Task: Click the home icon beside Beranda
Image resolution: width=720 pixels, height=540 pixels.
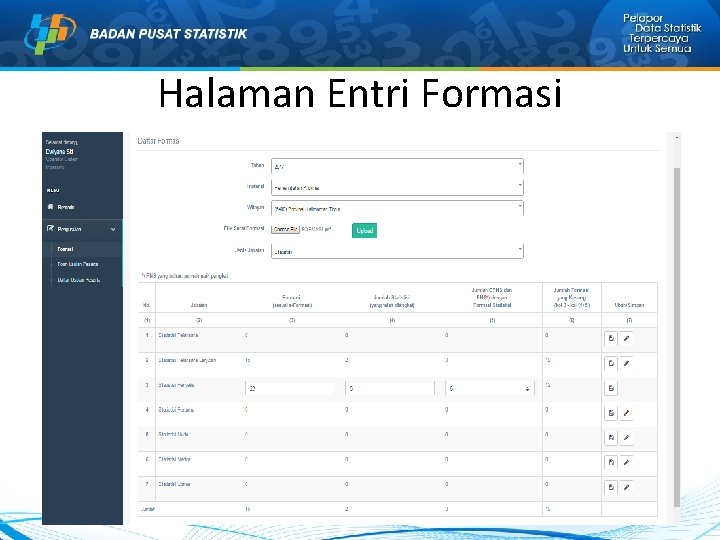Action: (x=51, y=207)
